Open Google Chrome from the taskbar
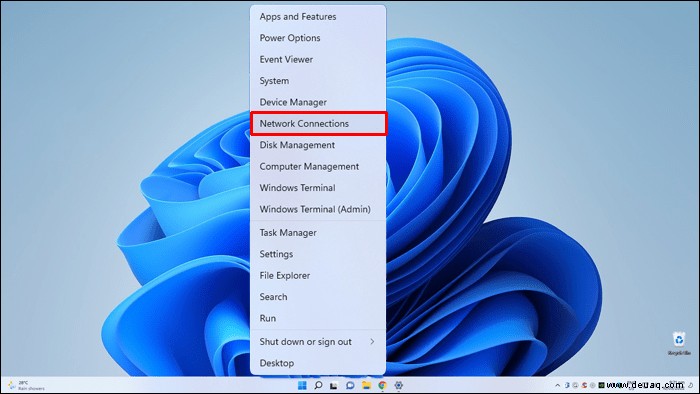 click(x=382, y=385)
